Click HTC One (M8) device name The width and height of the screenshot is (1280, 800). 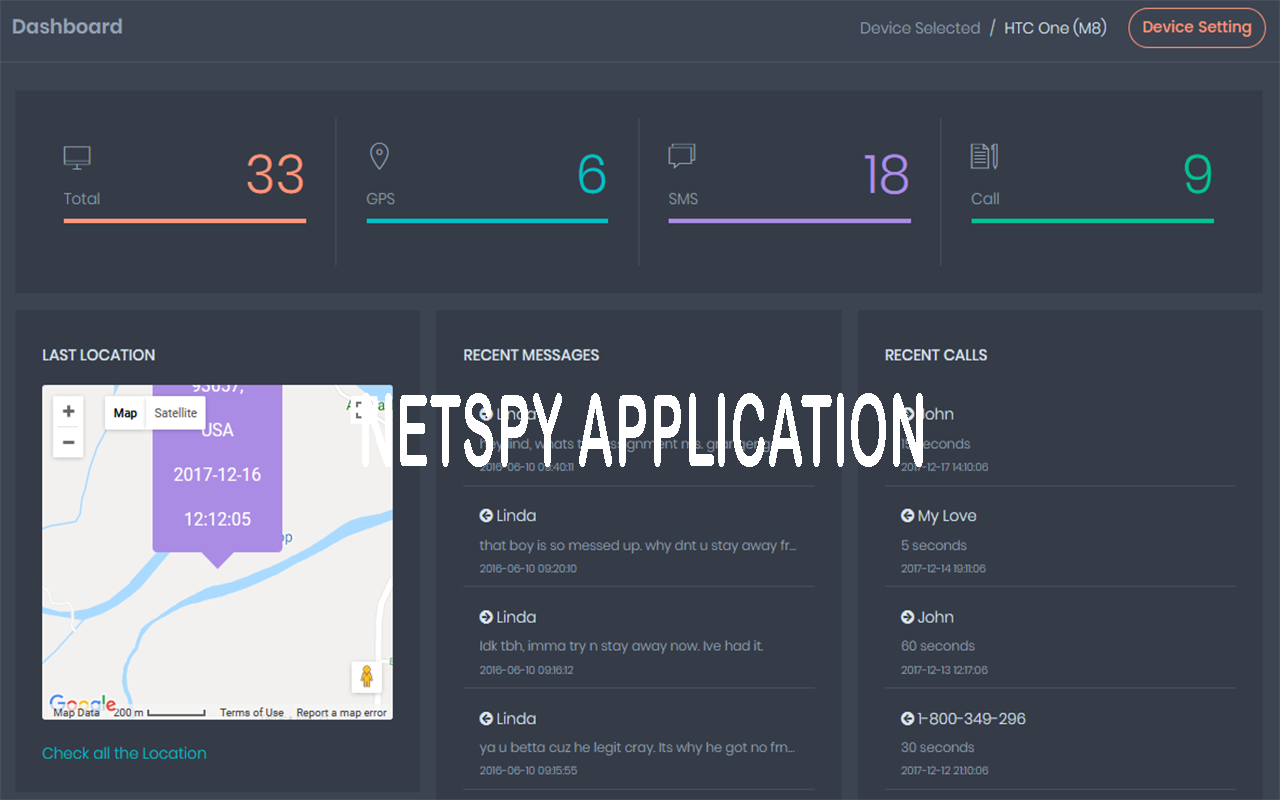coord(1055,28)
